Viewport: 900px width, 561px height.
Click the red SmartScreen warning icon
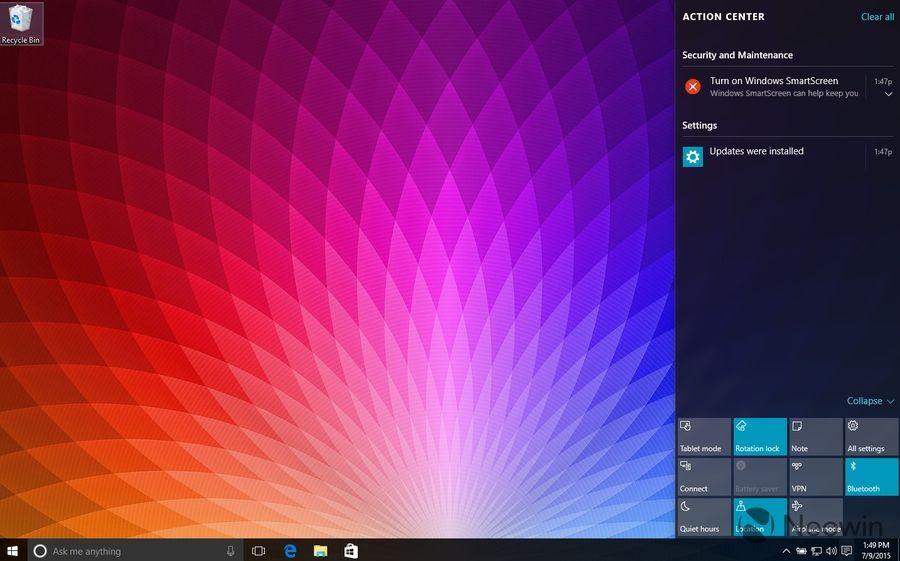point(693,87)
